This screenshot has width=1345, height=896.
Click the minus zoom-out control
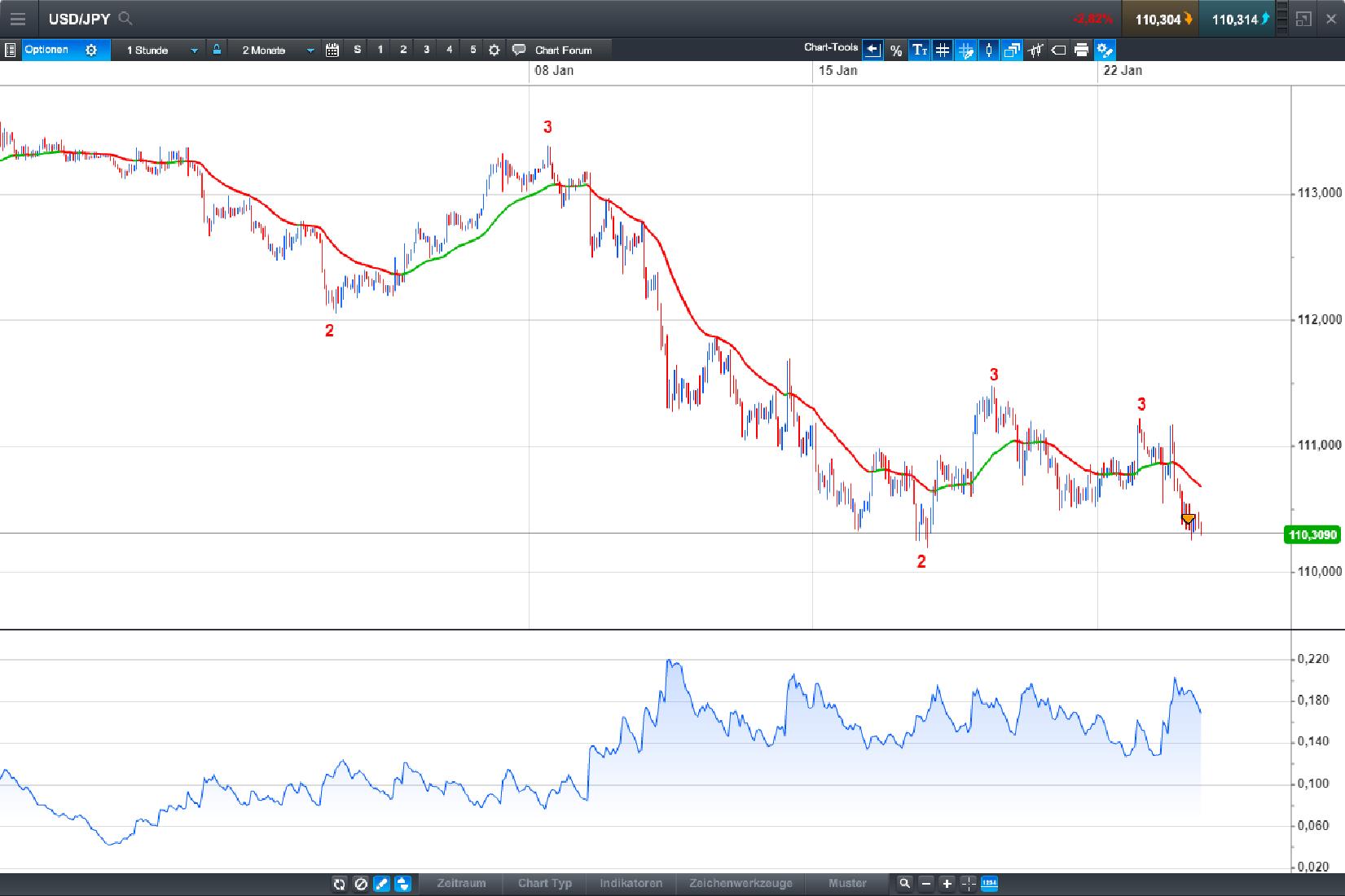pos(926,885)
